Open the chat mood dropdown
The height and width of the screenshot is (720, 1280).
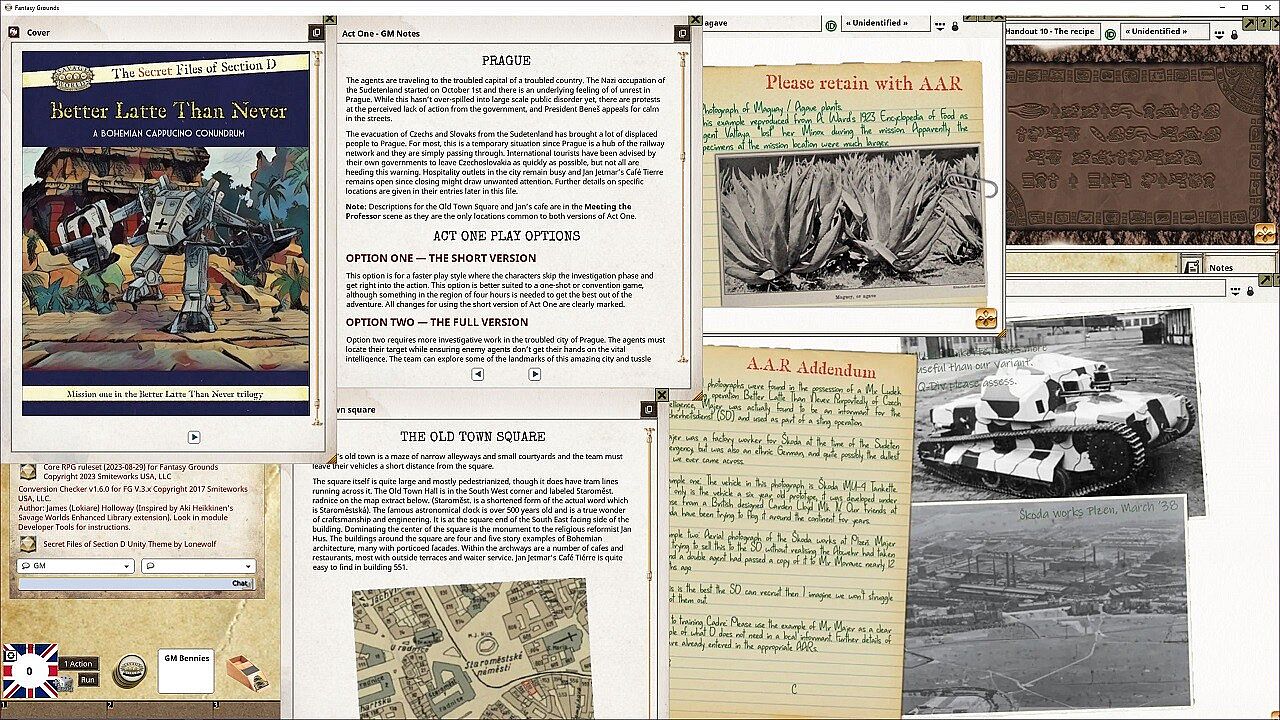click(198, 566)
